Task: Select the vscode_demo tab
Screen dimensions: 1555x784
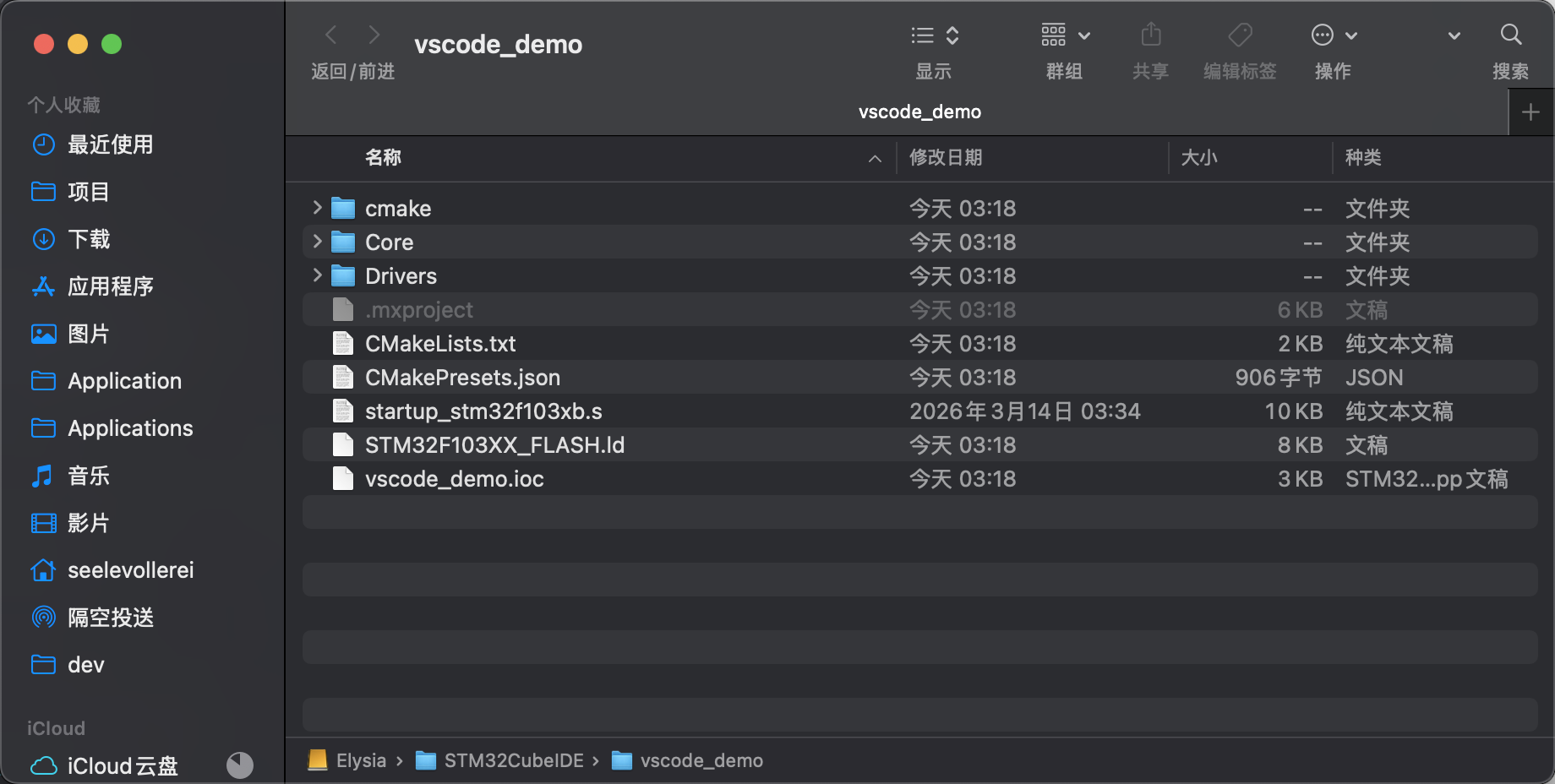Action: click(919, 112)
